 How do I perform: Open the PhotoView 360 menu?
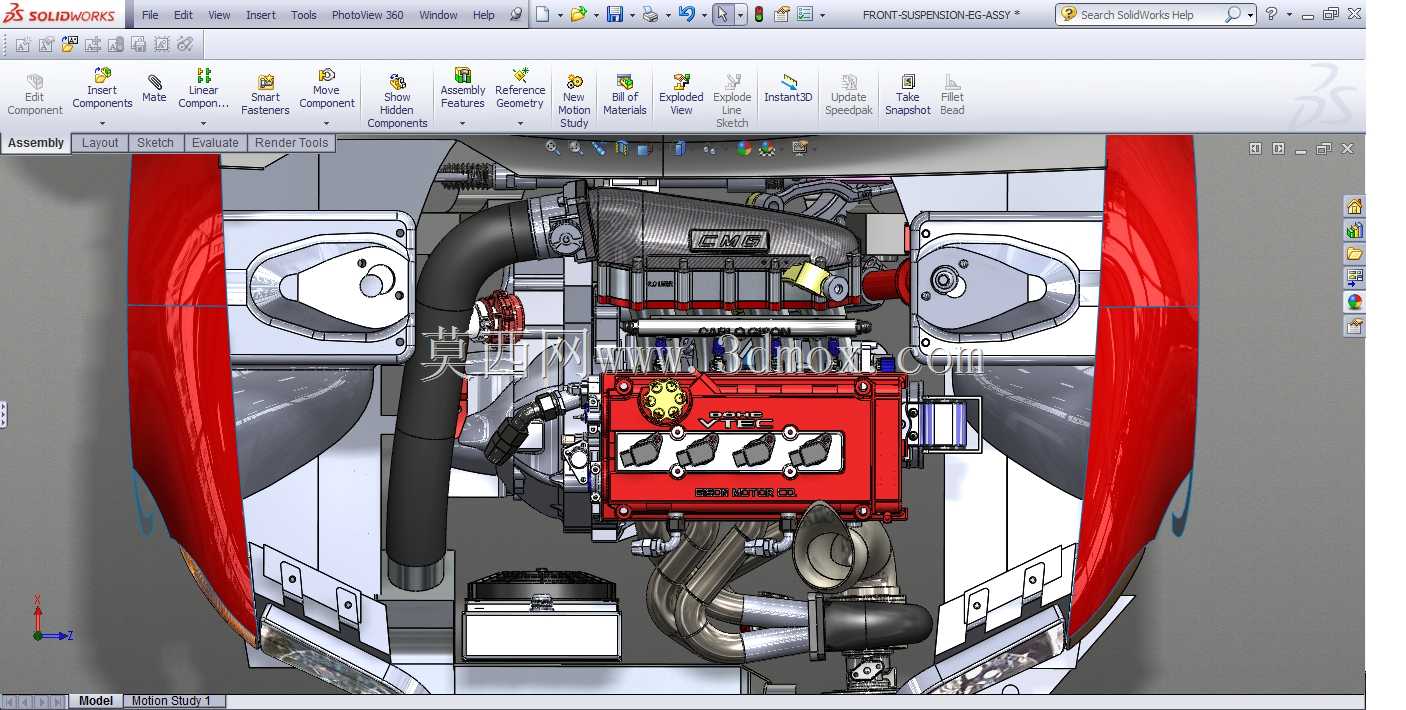tap(368, 15)
